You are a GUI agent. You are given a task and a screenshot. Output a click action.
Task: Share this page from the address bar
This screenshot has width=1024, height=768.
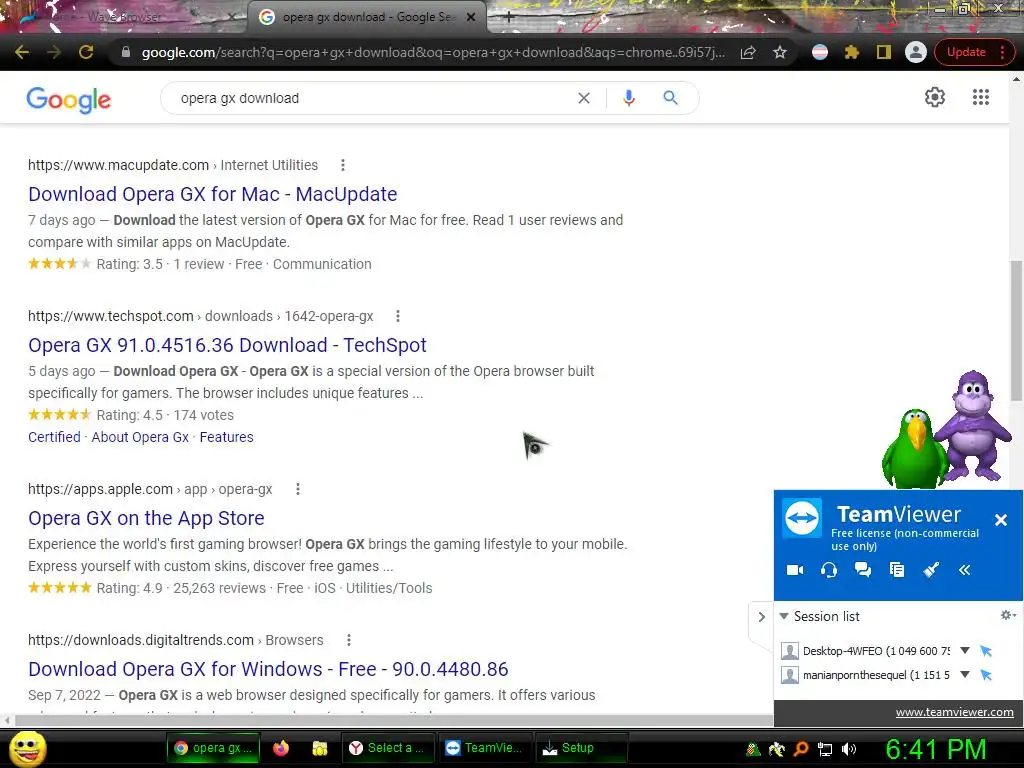pos(748,52)
